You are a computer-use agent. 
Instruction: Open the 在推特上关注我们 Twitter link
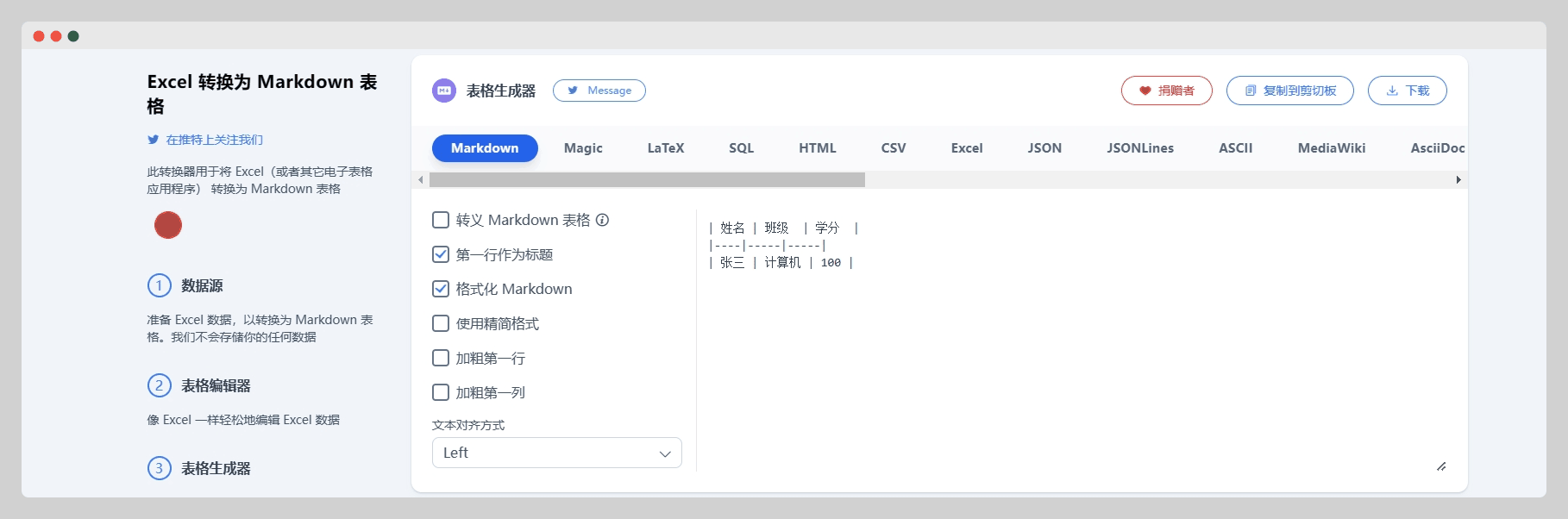(x=214, y=140)
